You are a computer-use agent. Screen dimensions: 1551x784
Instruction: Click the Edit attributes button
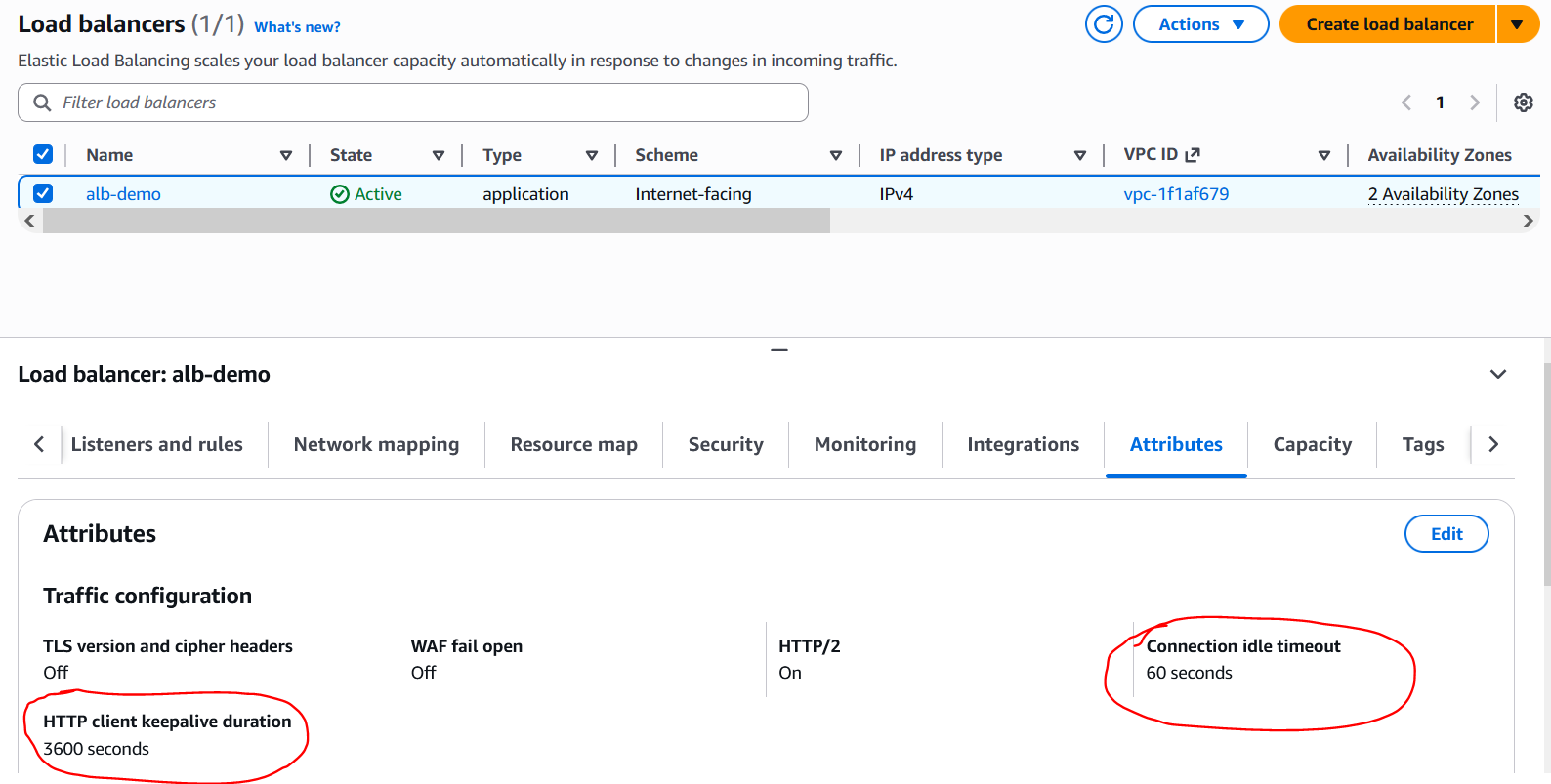pyautogui.click(x=1446, y=534)
